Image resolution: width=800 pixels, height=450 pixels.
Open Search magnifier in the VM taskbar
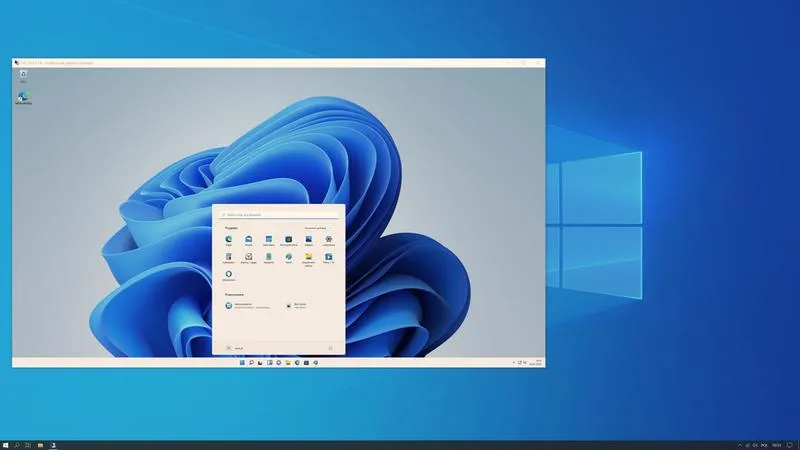[251, 363]
